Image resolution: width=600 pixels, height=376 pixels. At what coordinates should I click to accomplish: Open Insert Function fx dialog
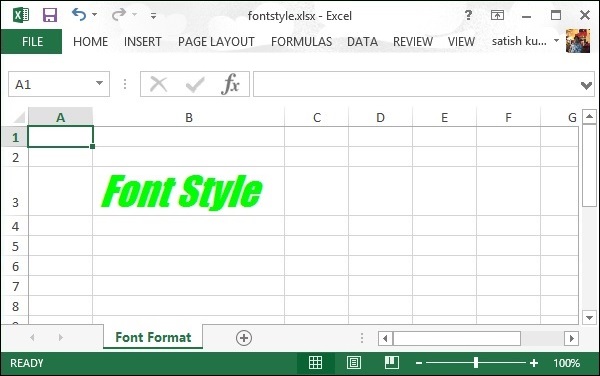coord(230,84)
